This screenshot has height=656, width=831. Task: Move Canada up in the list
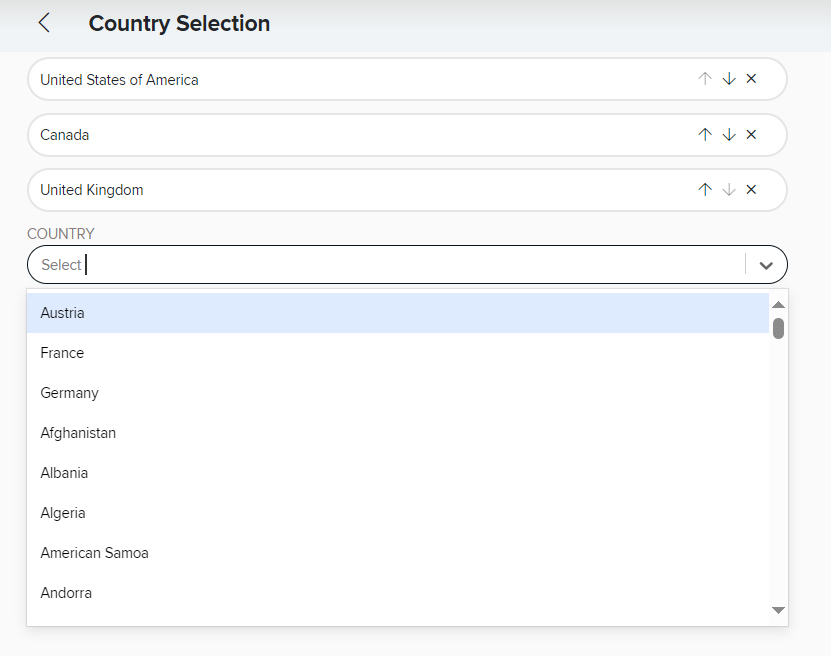[x=705, y=135]
